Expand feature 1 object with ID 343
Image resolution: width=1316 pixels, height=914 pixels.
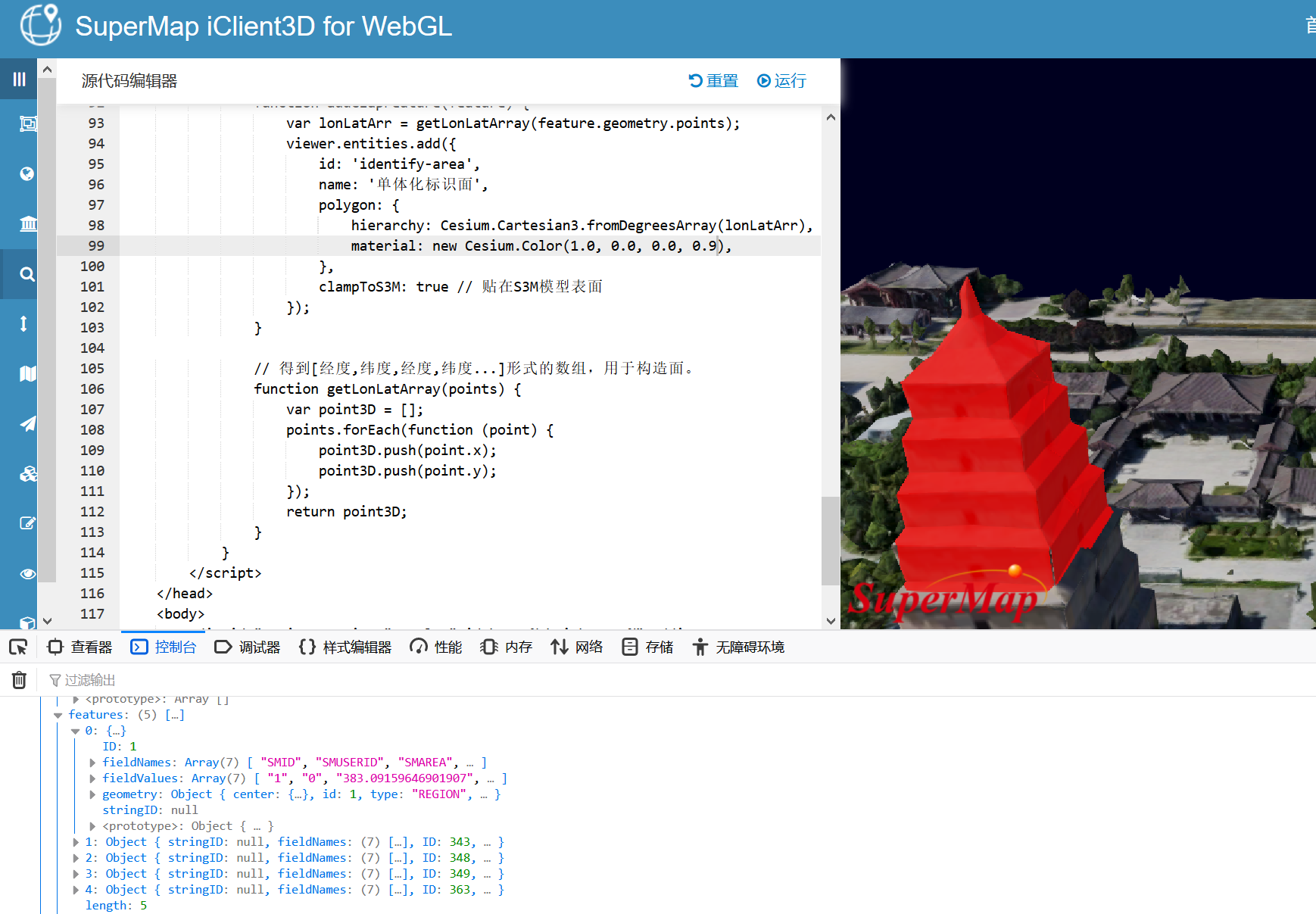pos(76,842)
